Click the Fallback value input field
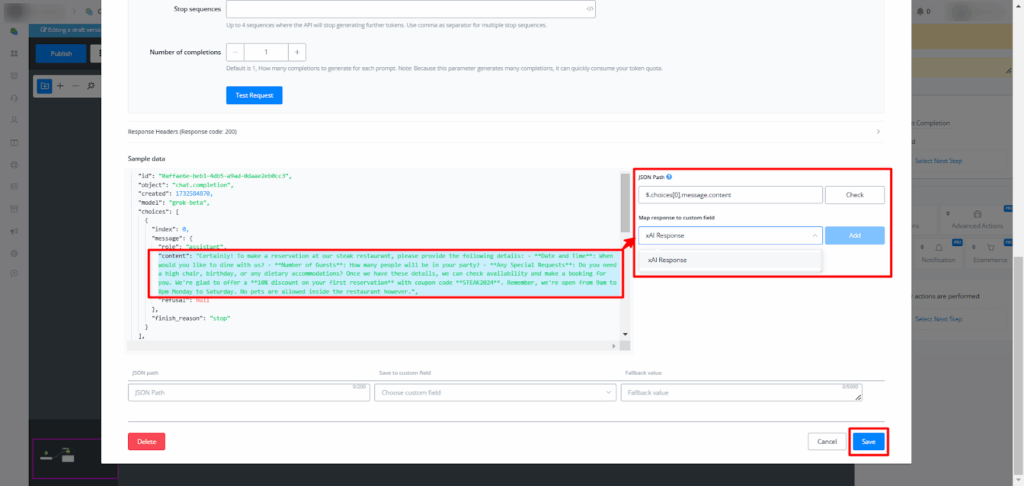Image resolution: width=1024 pixels, height=486 pixels. [740, 393]
